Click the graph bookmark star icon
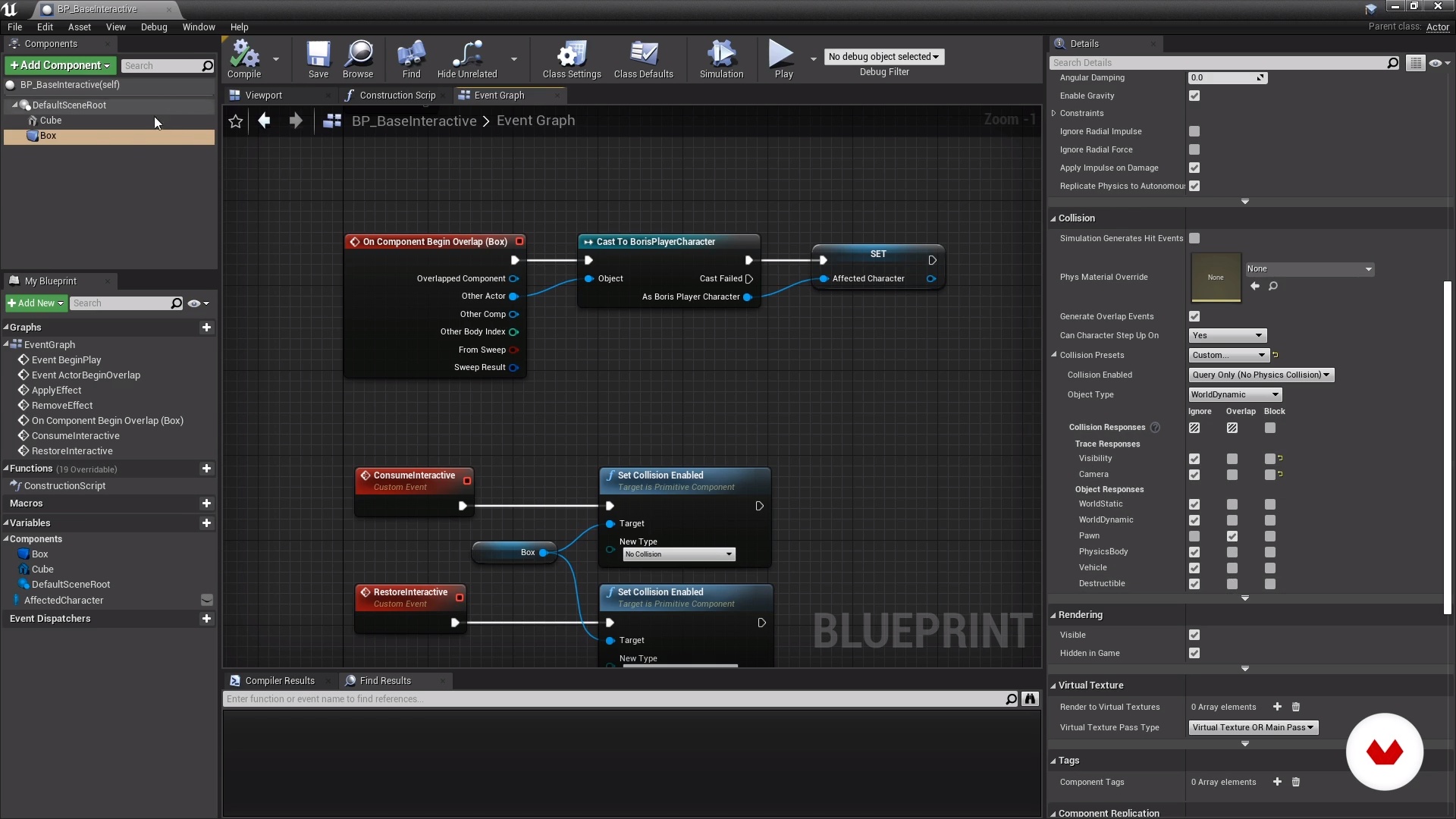 [236, 121]
